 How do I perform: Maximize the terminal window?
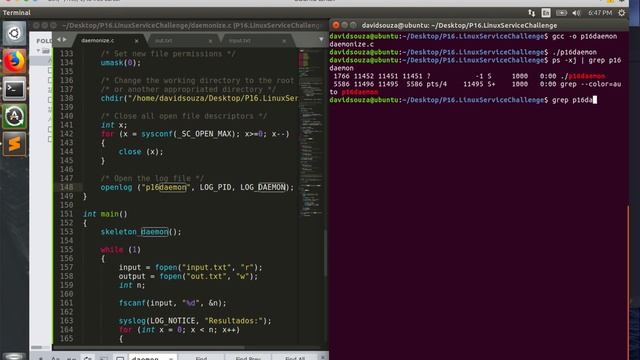pyautogui.click(x=353, y=25)
